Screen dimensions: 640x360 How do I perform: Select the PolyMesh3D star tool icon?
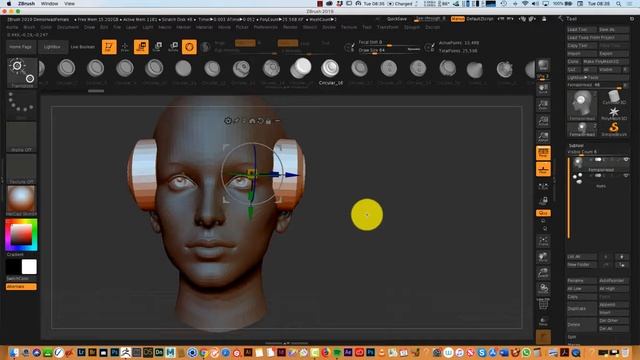(614, 113)
